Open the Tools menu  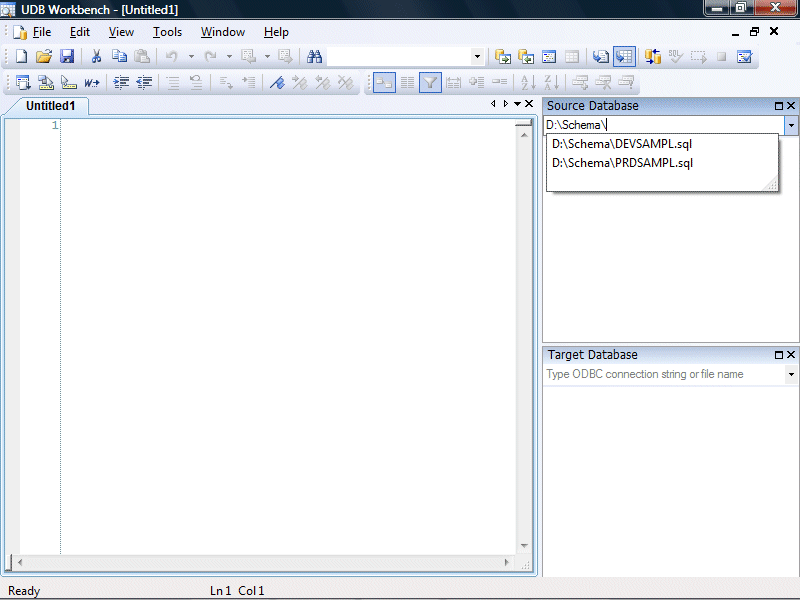click(x=167, y=32)
